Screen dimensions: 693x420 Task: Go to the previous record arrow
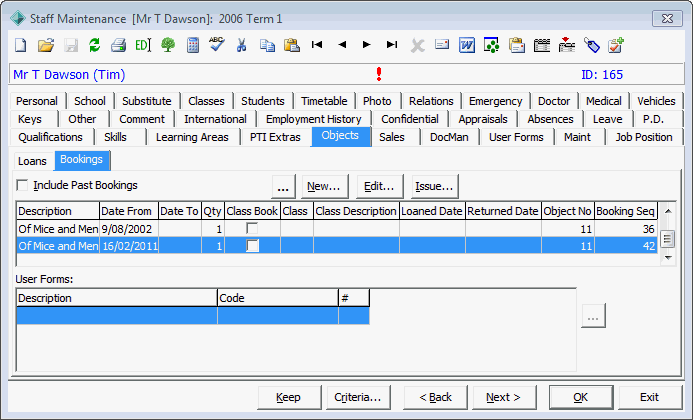342,44
